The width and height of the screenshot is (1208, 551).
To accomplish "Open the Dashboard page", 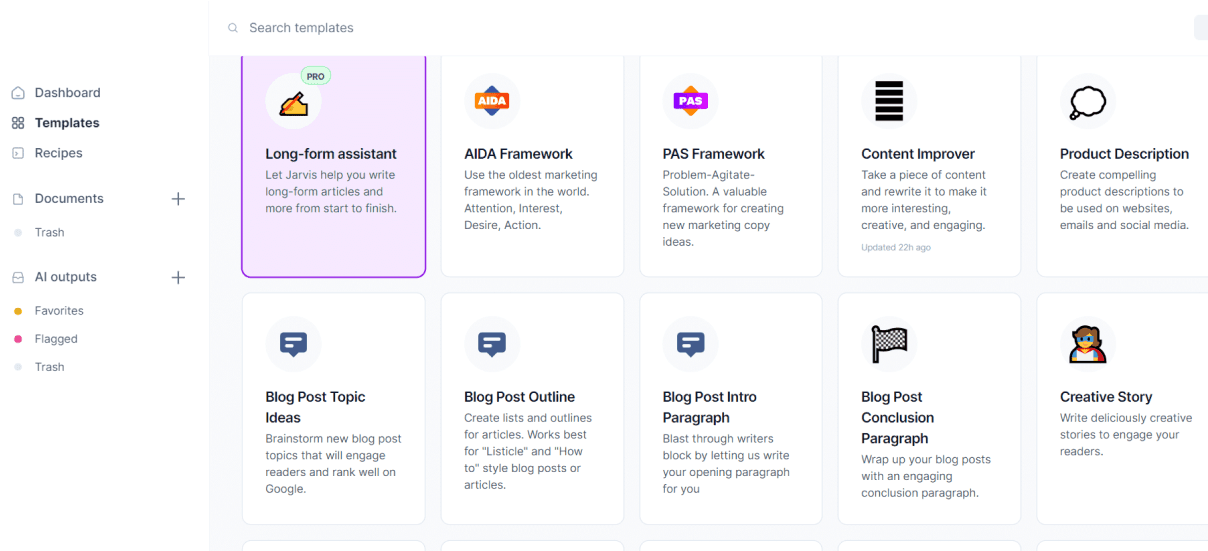I will [x=67, y=93].
